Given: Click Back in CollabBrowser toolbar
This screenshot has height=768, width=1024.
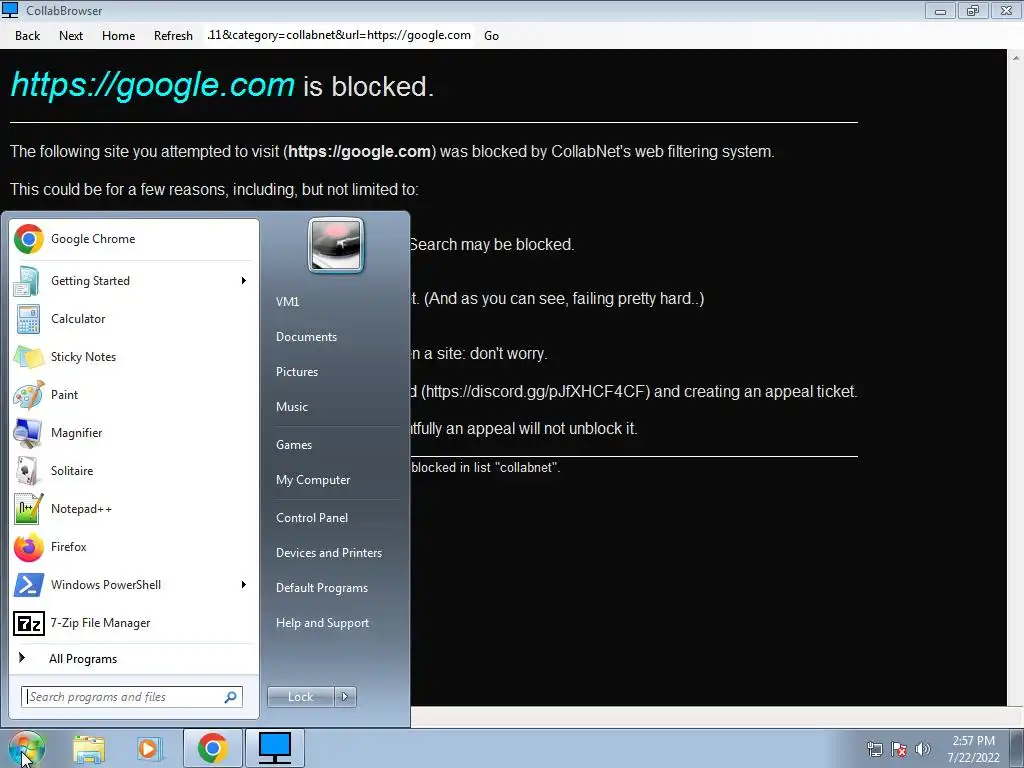Looking at the screenshot, I should 27,36.
